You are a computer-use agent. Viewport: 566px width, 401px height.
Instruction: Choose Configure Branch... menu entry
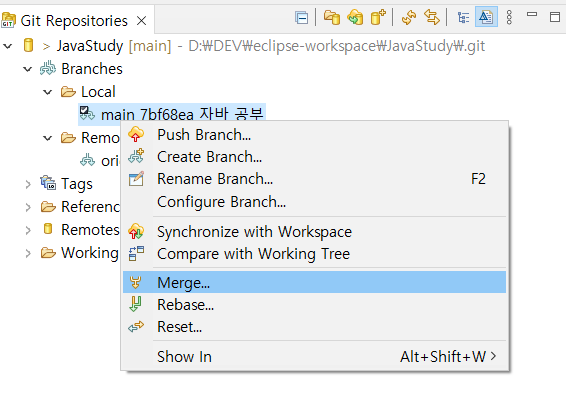click(x=314, y=202)
